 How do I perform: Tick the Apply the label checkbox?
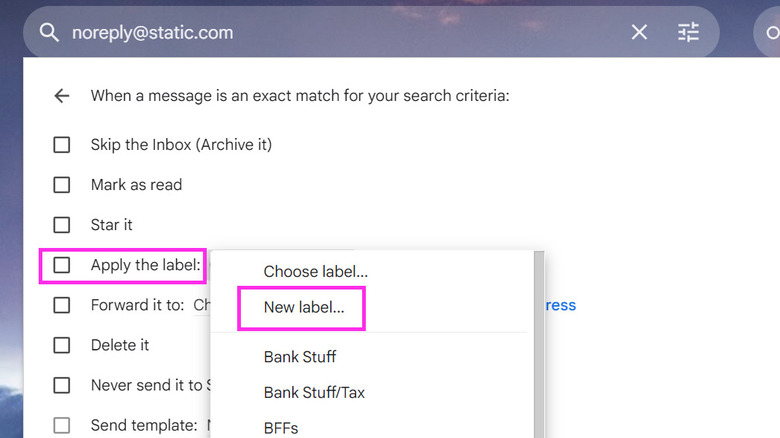point(62,265)
